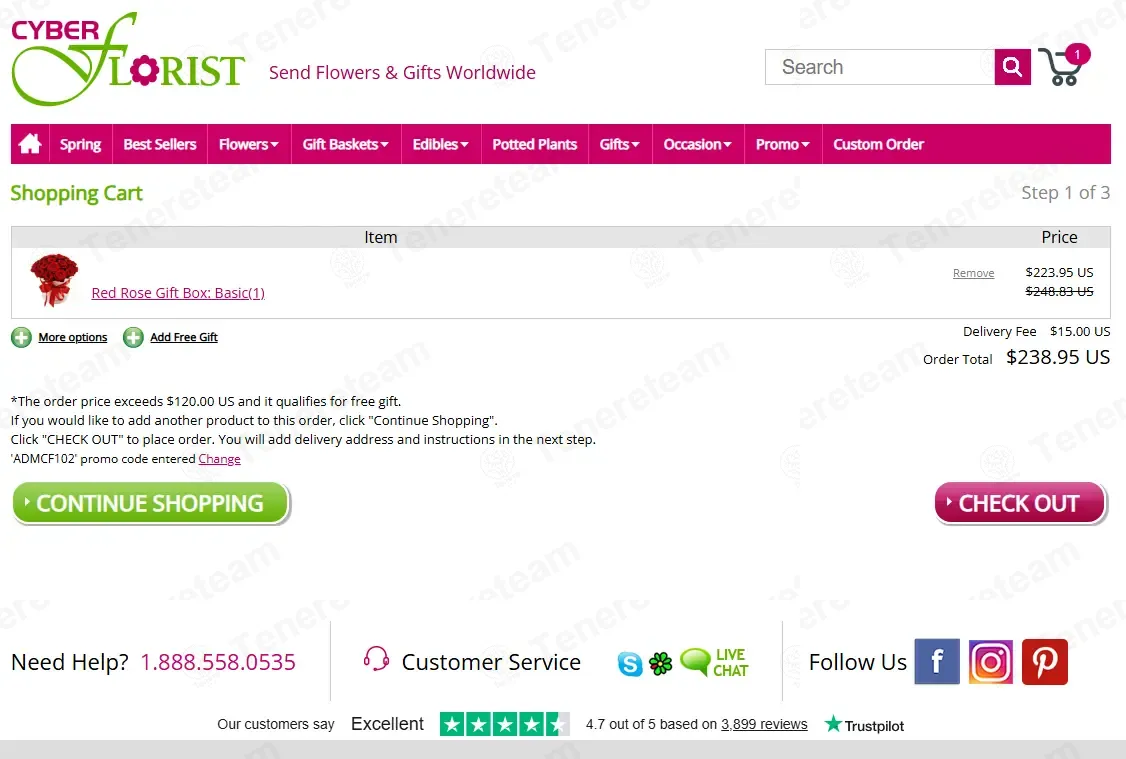1126x759 pixels.
Task: Open the 3,899 reviews link
Action: click(x=764, y=725)
